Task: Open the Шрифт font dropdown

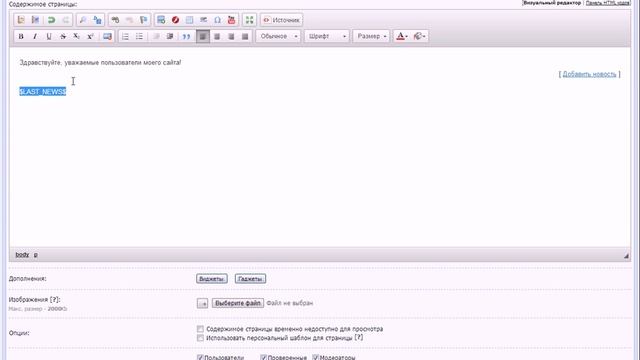Action: pyautogui.click(x=327, y=36)
